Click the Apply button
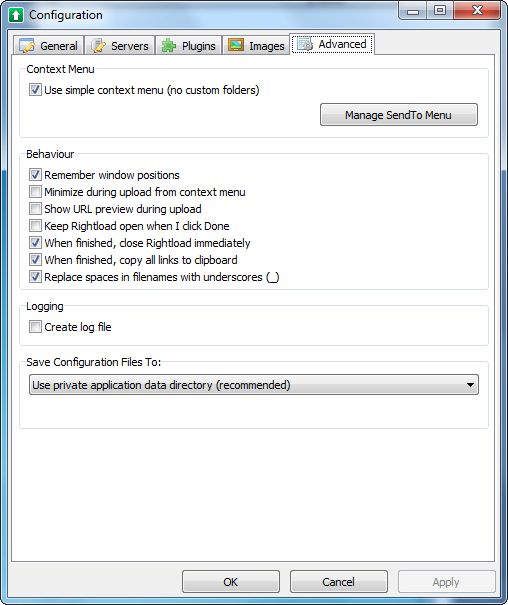The image size is (508, 605). click(446, 581)
